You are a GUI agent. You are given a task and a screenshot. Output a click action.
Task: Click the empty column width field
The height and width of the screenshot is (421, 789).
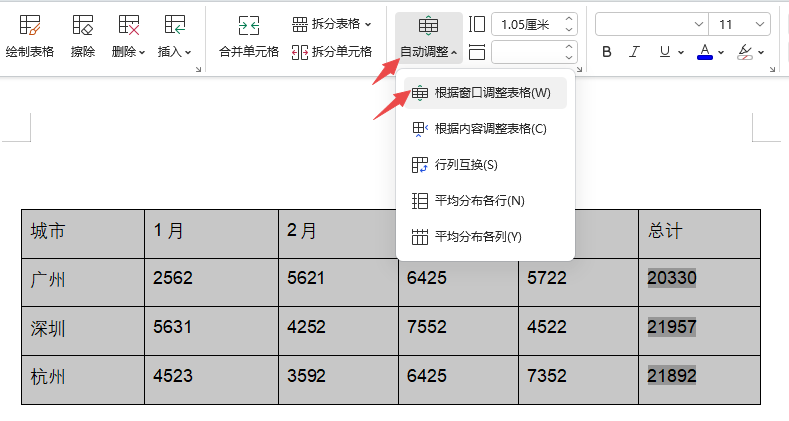[x=526, y=52]
